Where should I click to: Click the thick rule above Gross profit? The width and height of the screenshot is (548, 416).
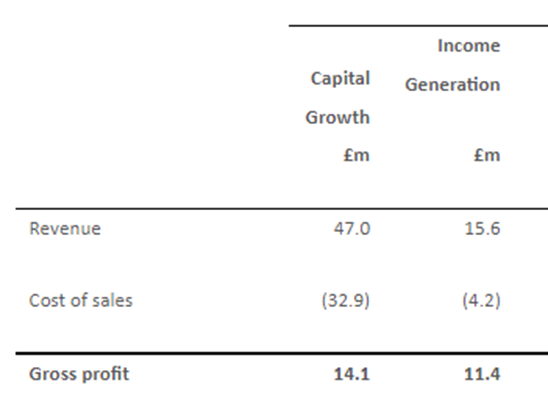pos(282,354)
